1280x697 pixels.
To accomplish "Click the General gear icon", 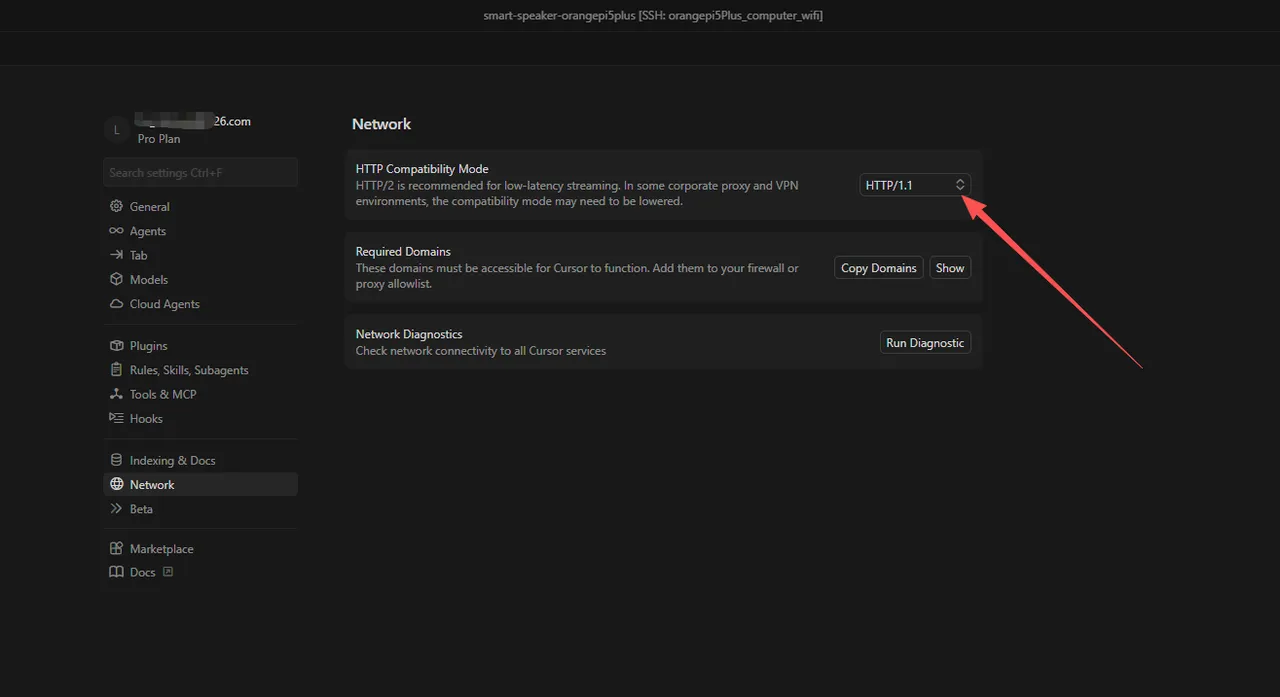I will pos(116,207).
